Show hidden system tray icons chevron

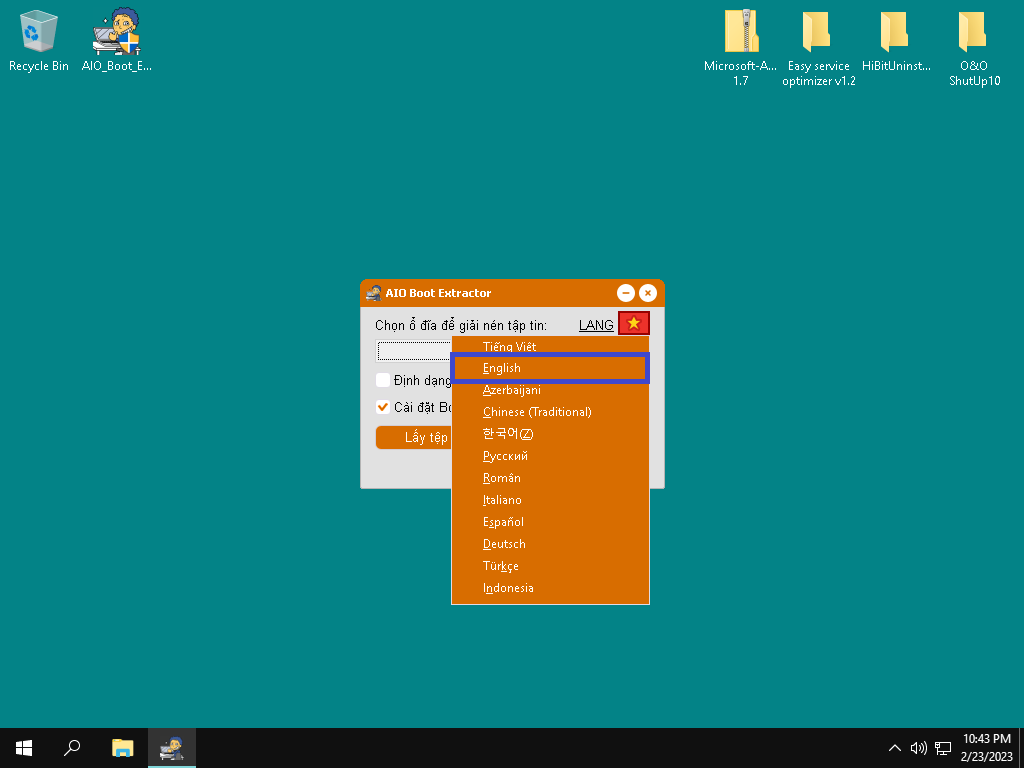[x=894, y=748]
